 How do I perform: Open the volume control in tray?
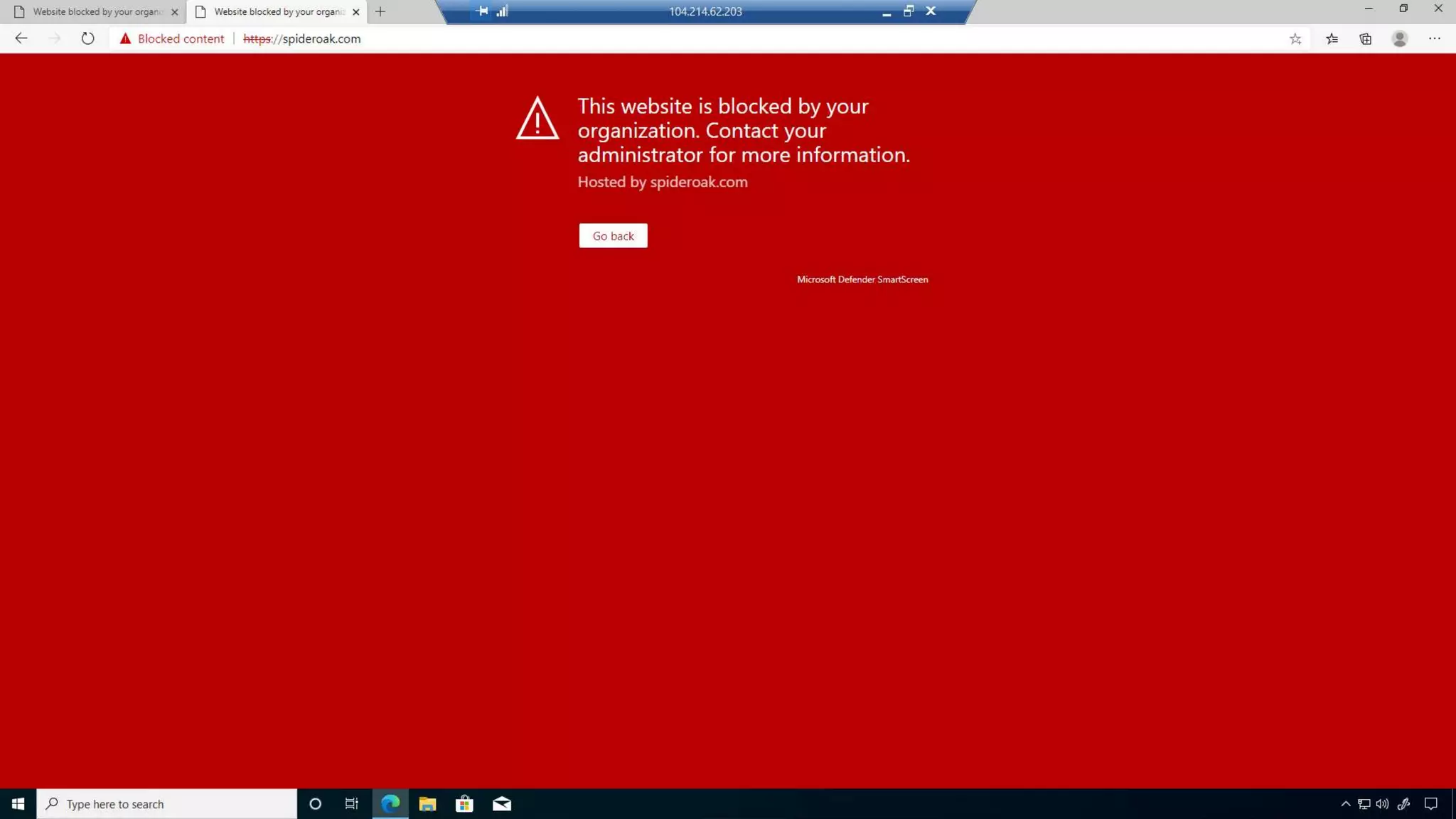[x=1382, y=804]
